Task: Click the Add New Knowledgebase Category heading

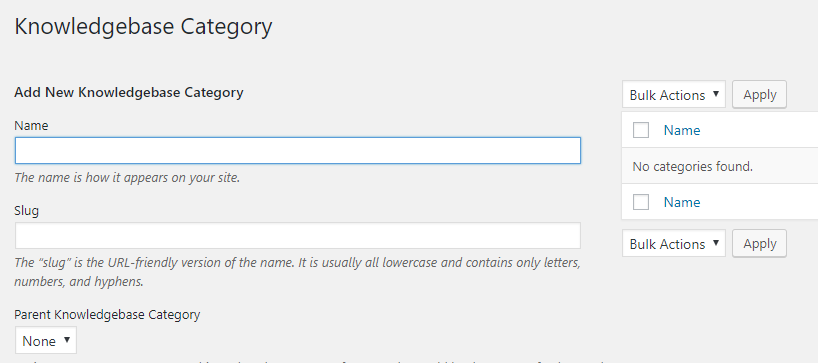Action: point(129,92)
